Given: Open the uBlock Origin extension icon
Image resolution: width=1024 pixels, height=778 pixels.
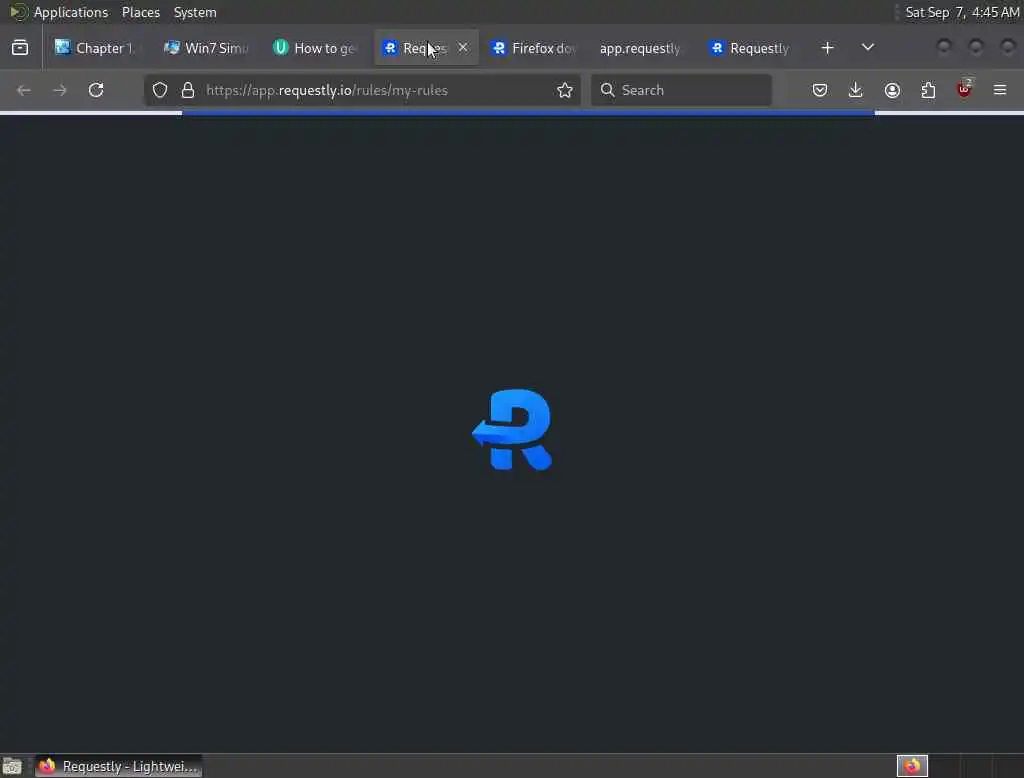Looking at the screenshot, I should coord(964,90).
